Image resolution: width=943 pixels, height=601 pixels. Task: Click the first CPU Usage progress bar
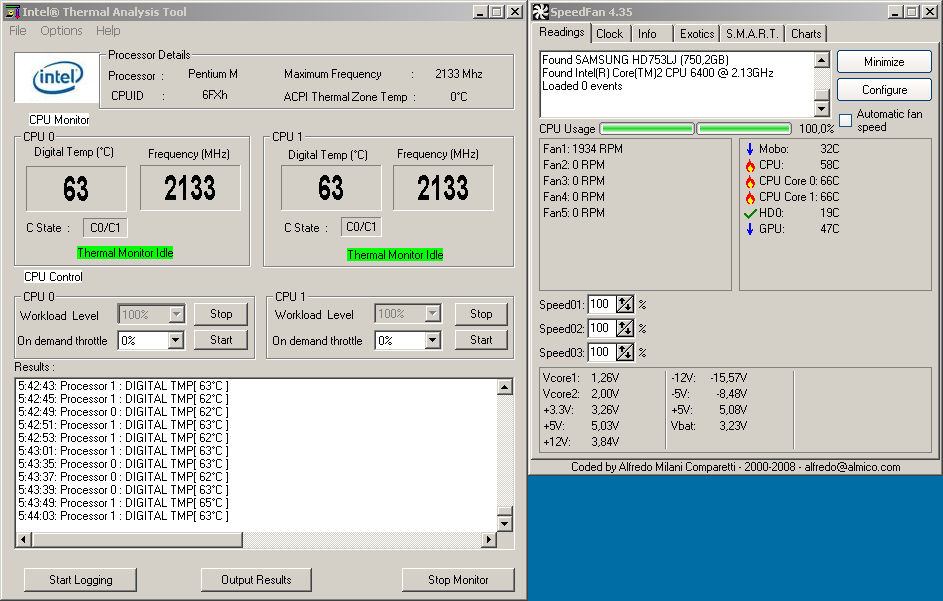(647, 129)
